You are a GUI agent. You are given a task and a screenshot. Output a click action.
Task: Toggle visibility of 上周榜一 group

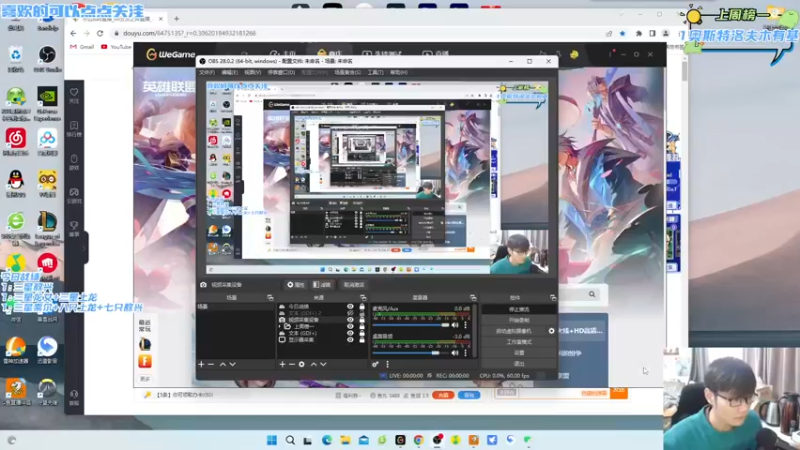click(350, 327)
